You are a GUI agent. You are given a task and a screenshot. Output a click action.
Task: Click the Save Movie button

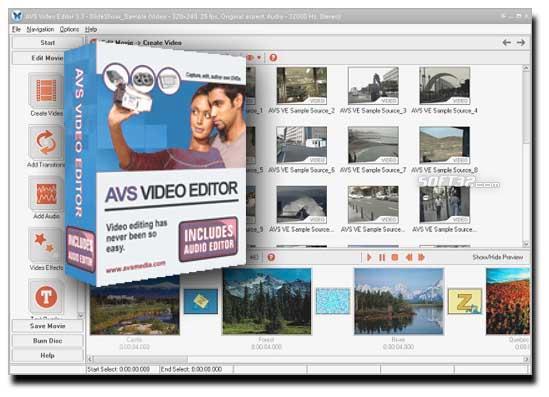[x=48, y=326]
